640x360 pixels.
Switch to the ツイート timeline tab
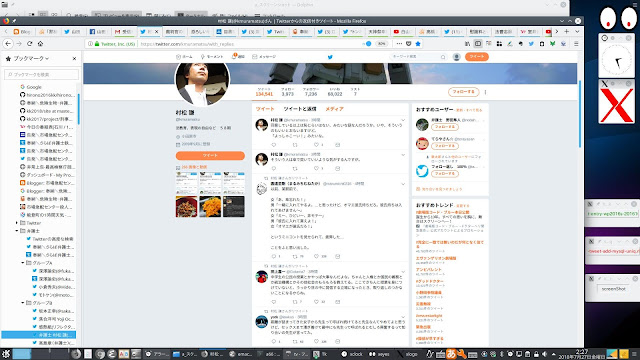pos(265,109)
